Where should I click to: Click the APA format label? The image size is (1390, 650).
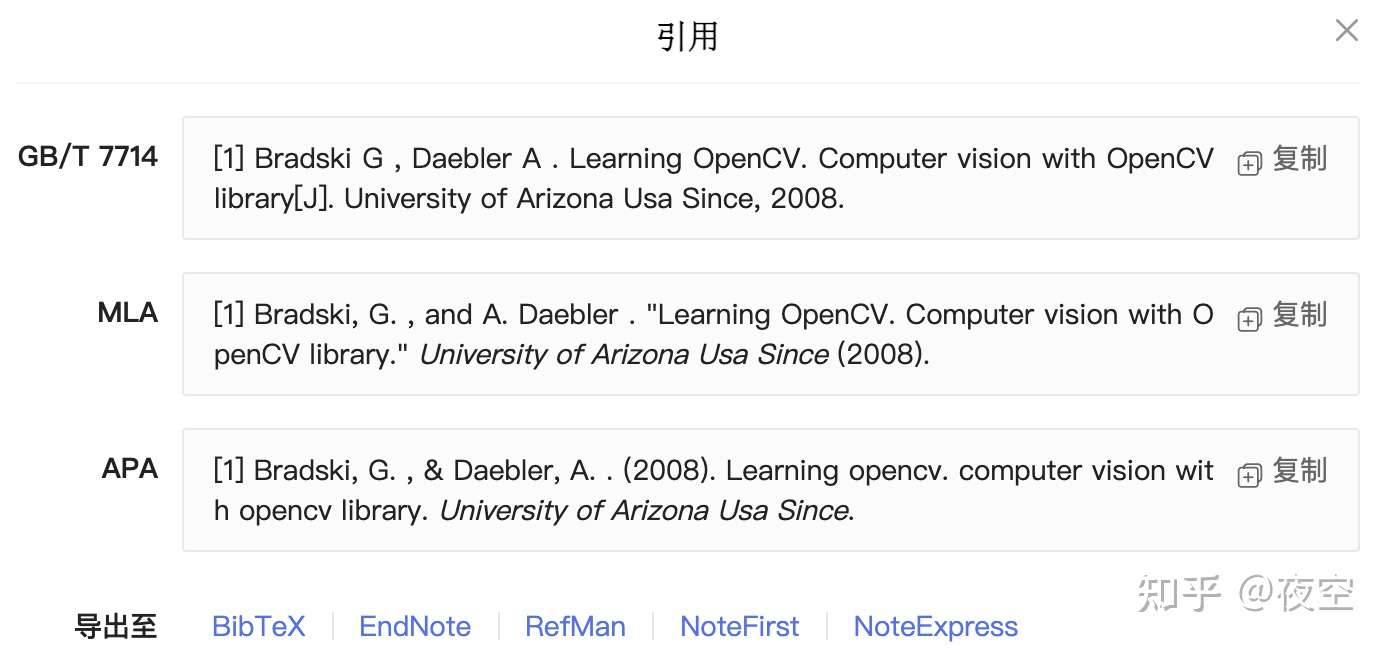point(130,469)
